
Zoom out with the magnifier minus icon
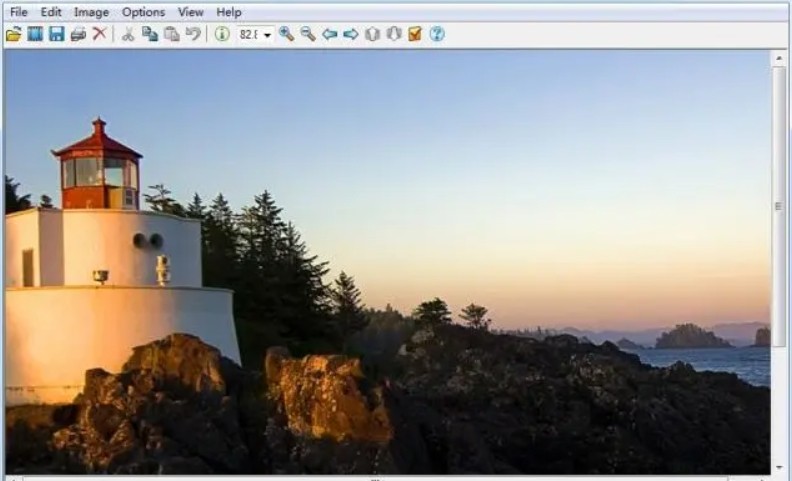coord(308,34)
